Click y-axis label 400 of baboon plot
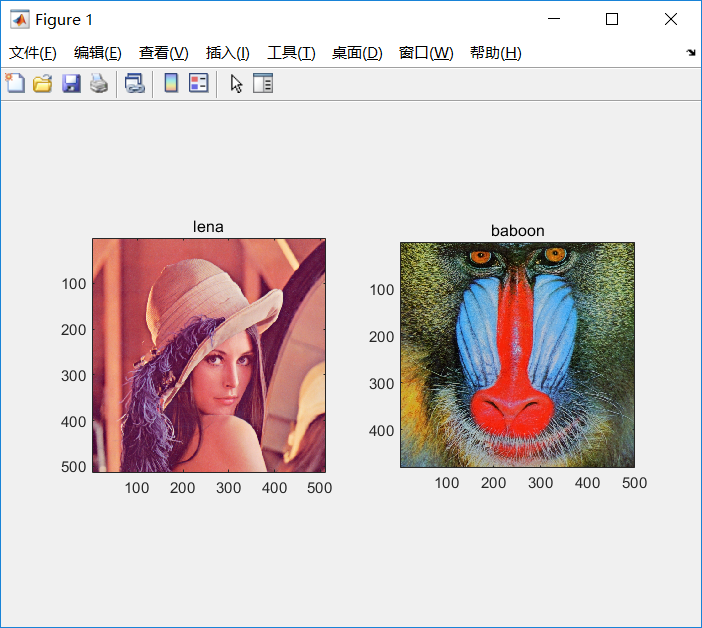This screenshot has width=702, height=628. pos(381,431)
